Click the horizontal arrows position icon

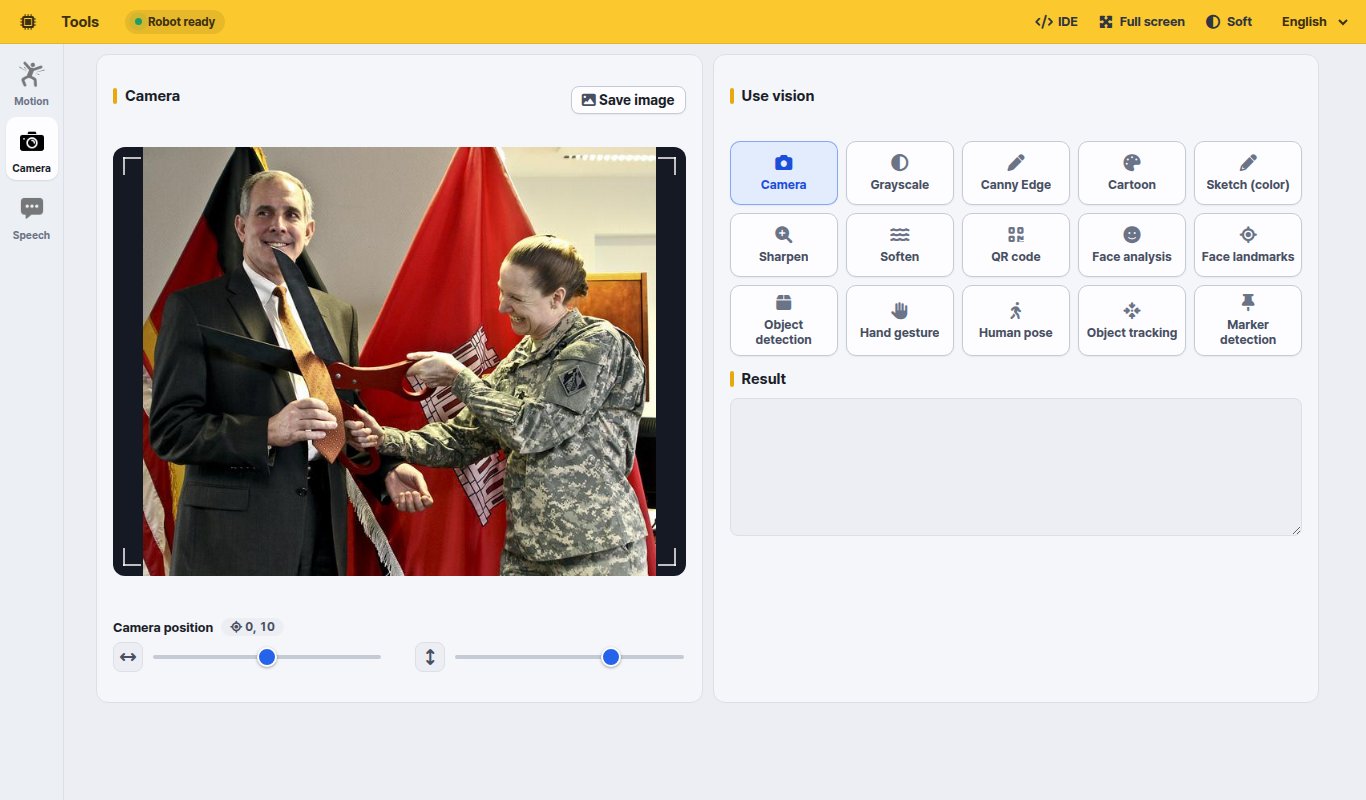pyautogui.click(x=128, y=657)
